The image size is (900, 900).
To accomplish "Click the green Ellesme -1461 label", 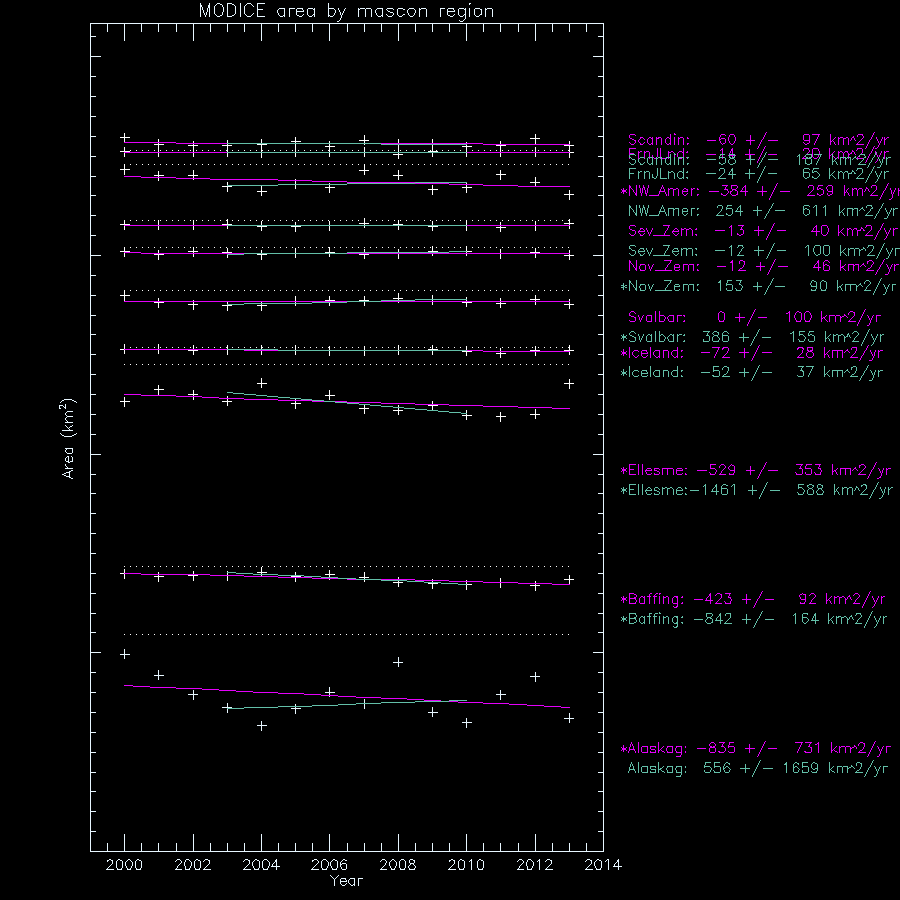I will point(756,490).
